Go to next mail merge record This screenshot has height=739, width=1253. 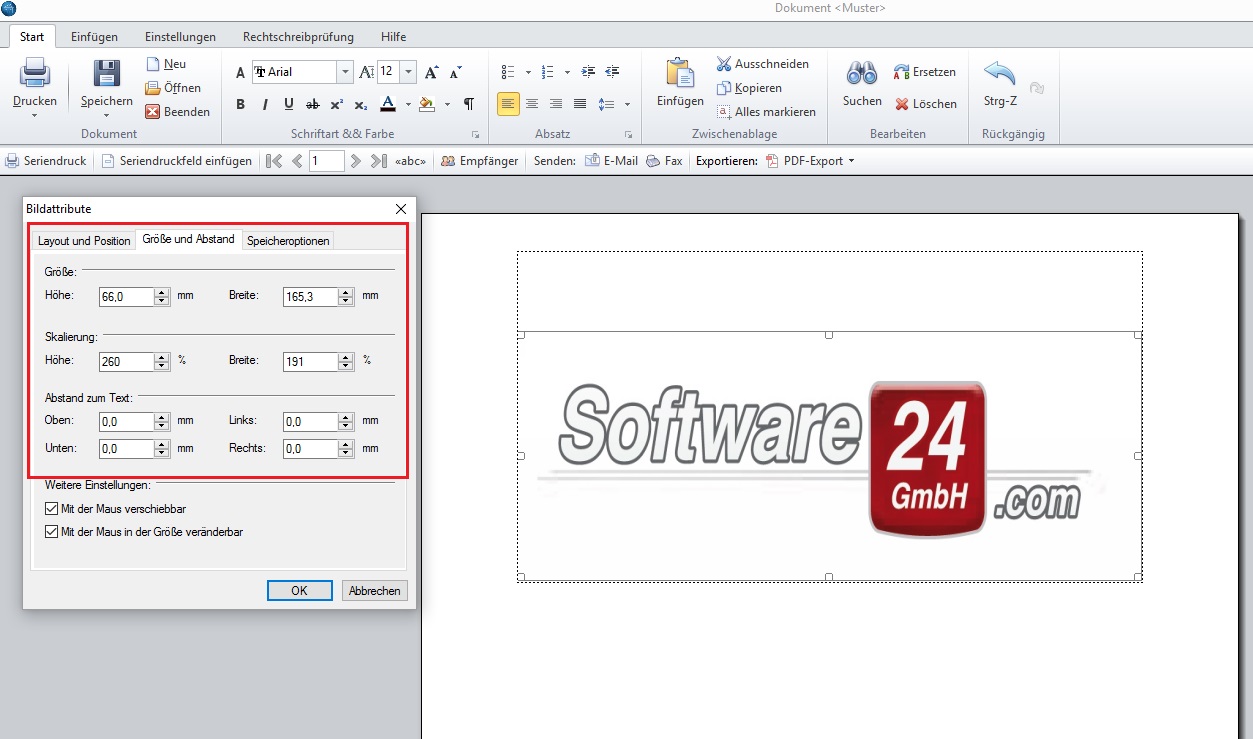356,161
